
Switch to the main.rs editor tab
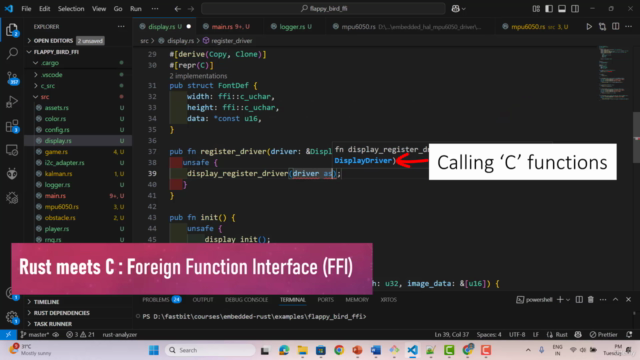pyautogui.click(x=226, y=27)
